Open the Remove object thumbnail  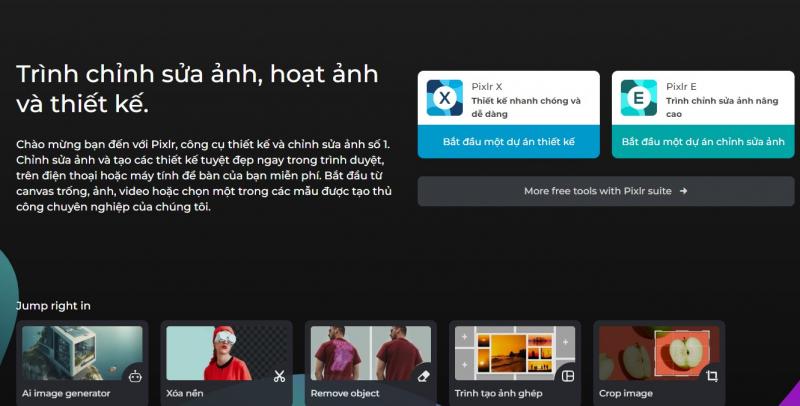click(x=371, y=353)
